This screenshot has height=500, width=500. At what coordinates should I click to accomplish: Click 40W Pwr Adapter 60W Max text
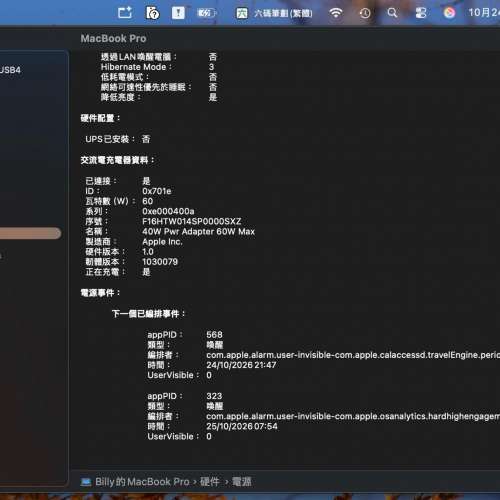point(198,231)
